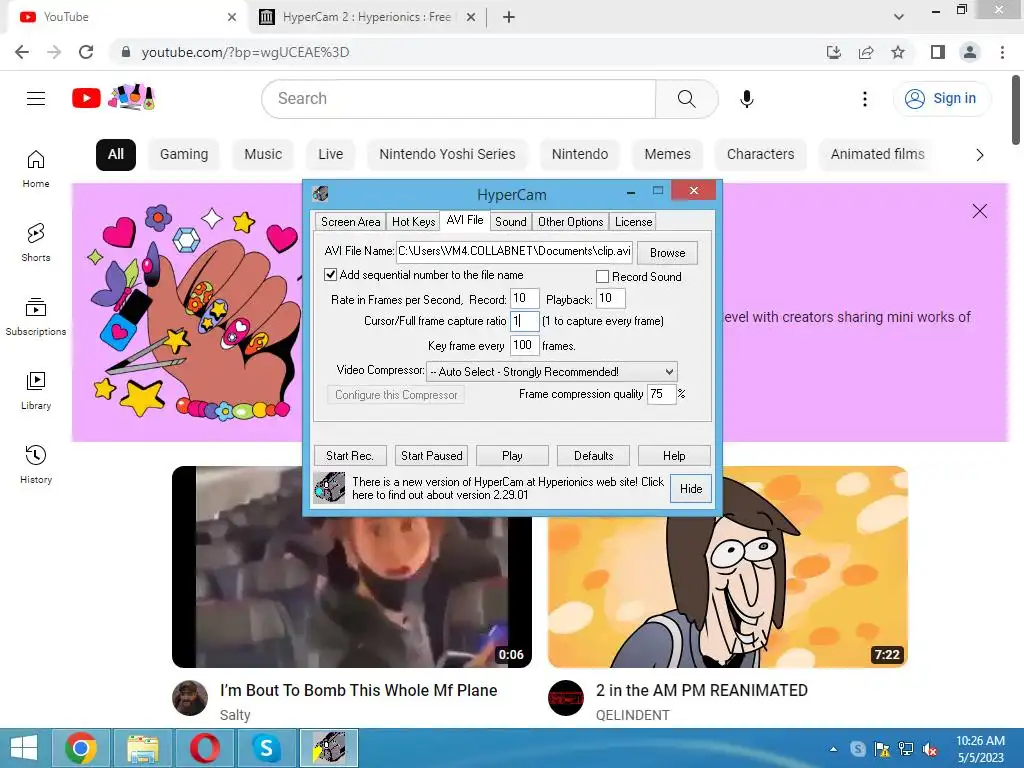Open a new browser tab
The height and width of the screenshot is (768, 1024).
(509, 17)
